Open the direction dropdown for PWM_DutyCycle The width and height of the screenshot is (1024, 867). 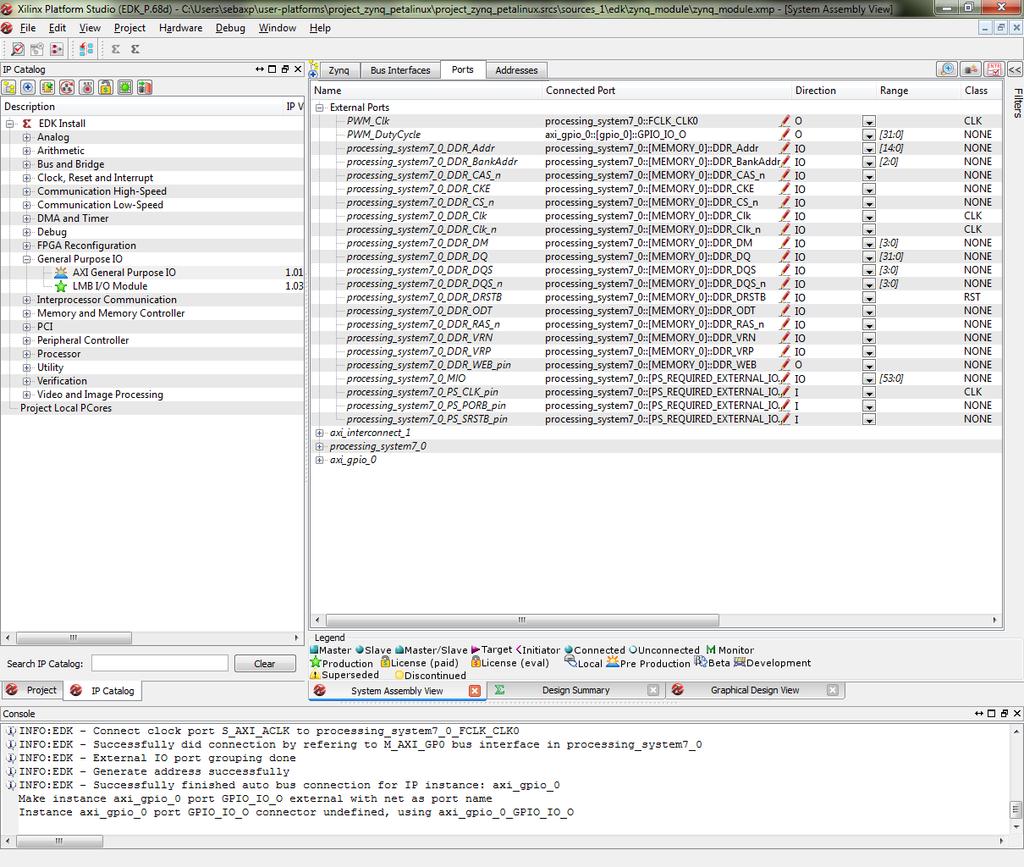point(869,135)
